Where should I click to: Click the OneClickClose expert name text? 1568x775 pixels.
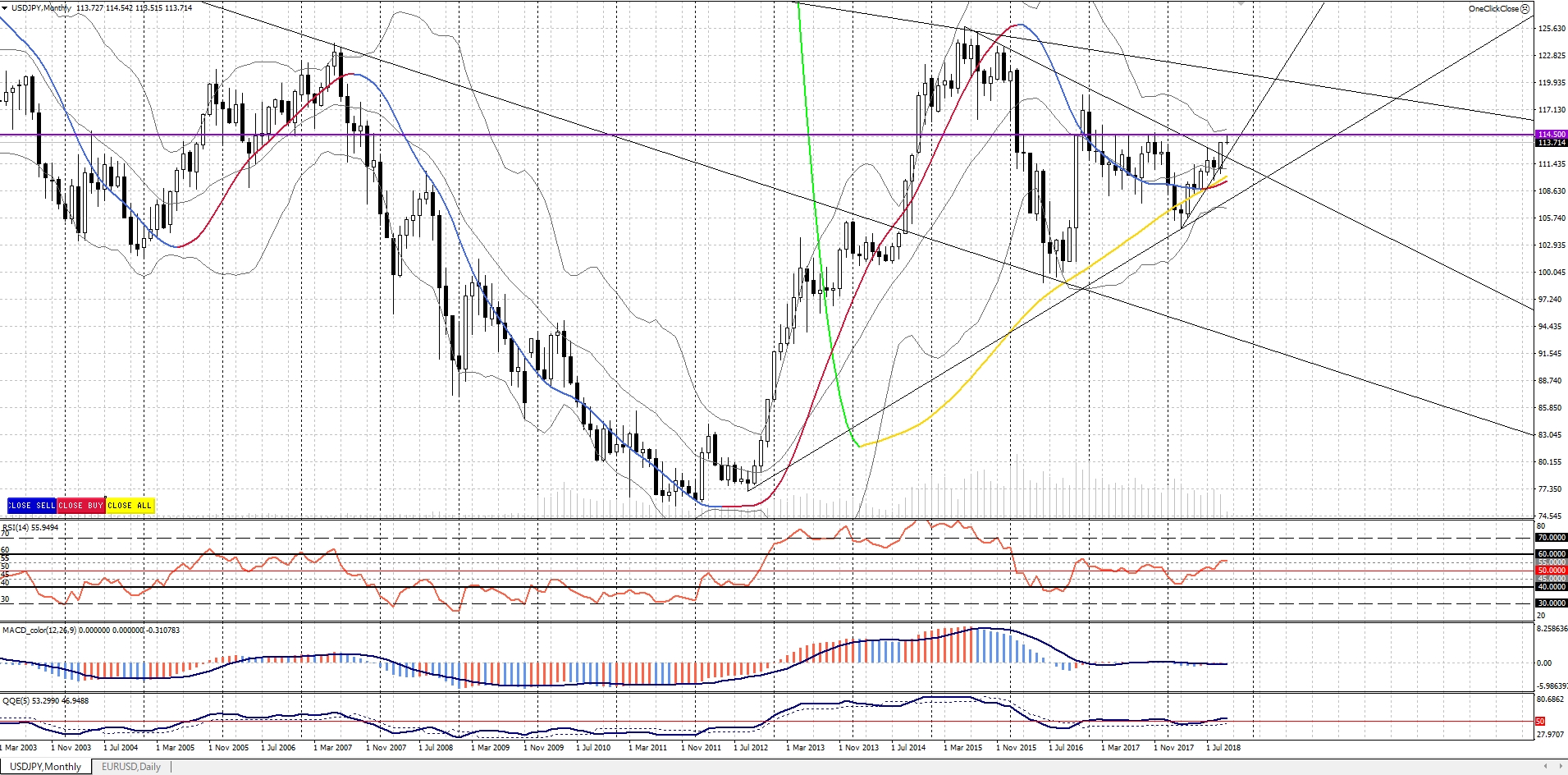click(1493, 9)
